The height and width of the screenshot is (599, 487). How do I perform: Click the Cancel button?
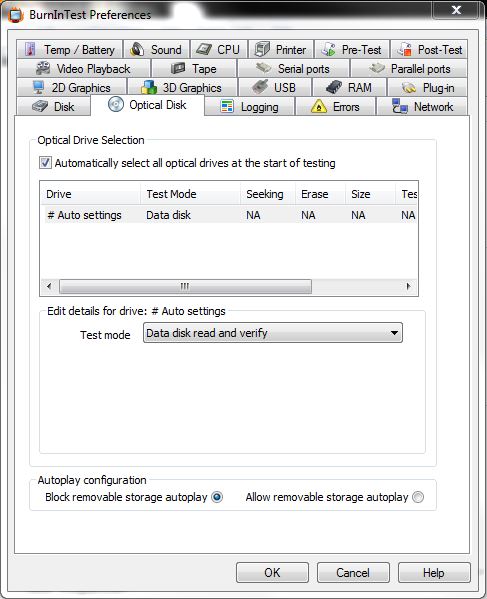(x=353, y=573)
